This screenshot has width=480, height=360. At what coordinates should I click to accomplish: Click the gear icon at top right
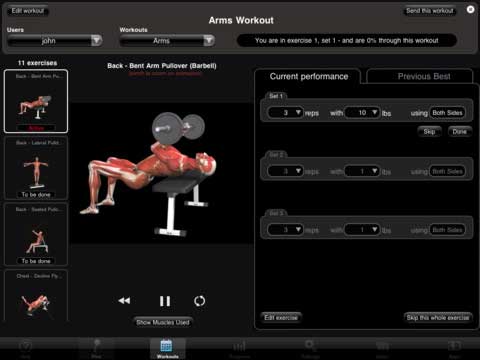(470, 9)
